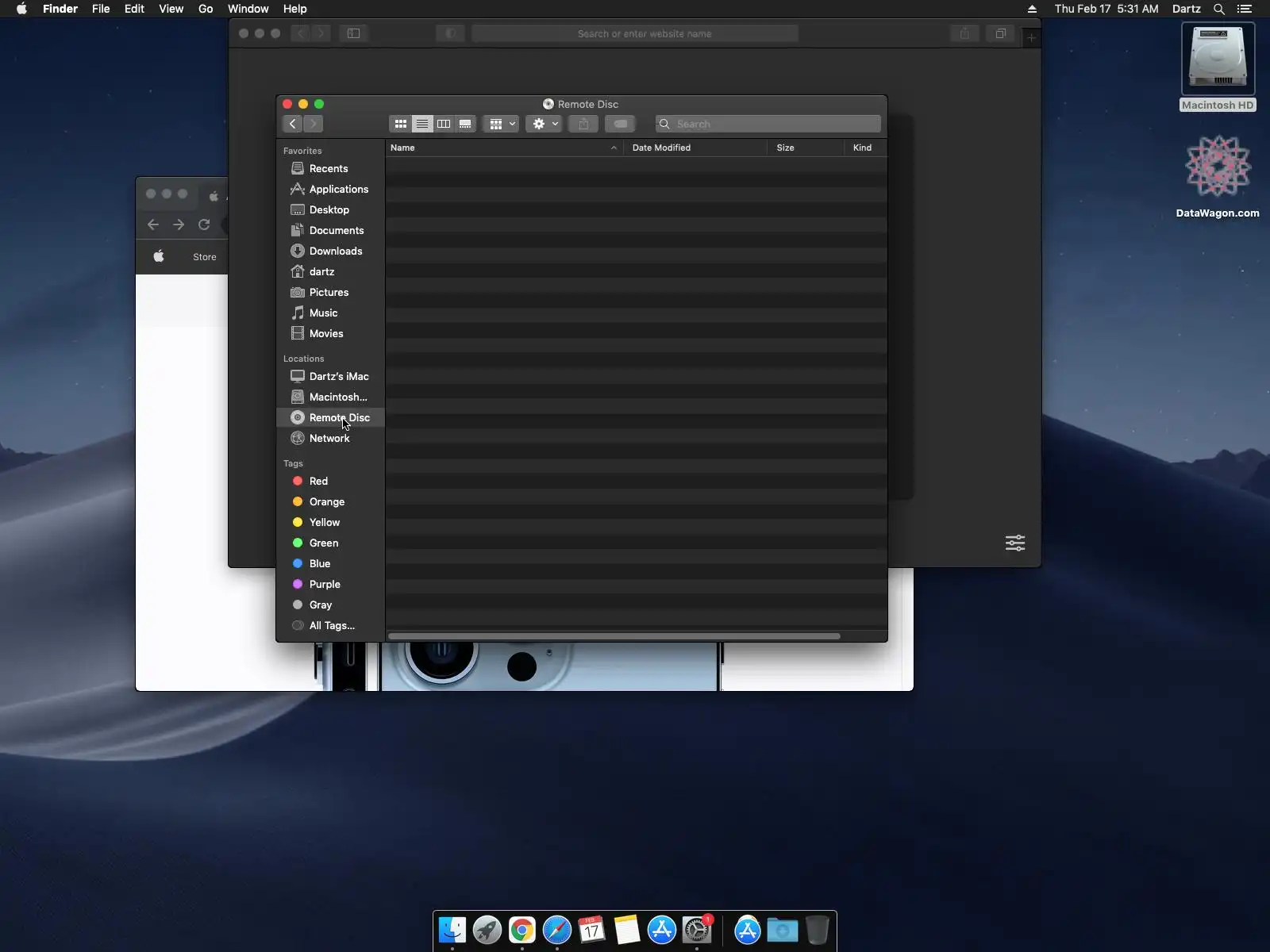
Task: Click the Finder window horizontal scrollbar
Action: tap(614, 636)
